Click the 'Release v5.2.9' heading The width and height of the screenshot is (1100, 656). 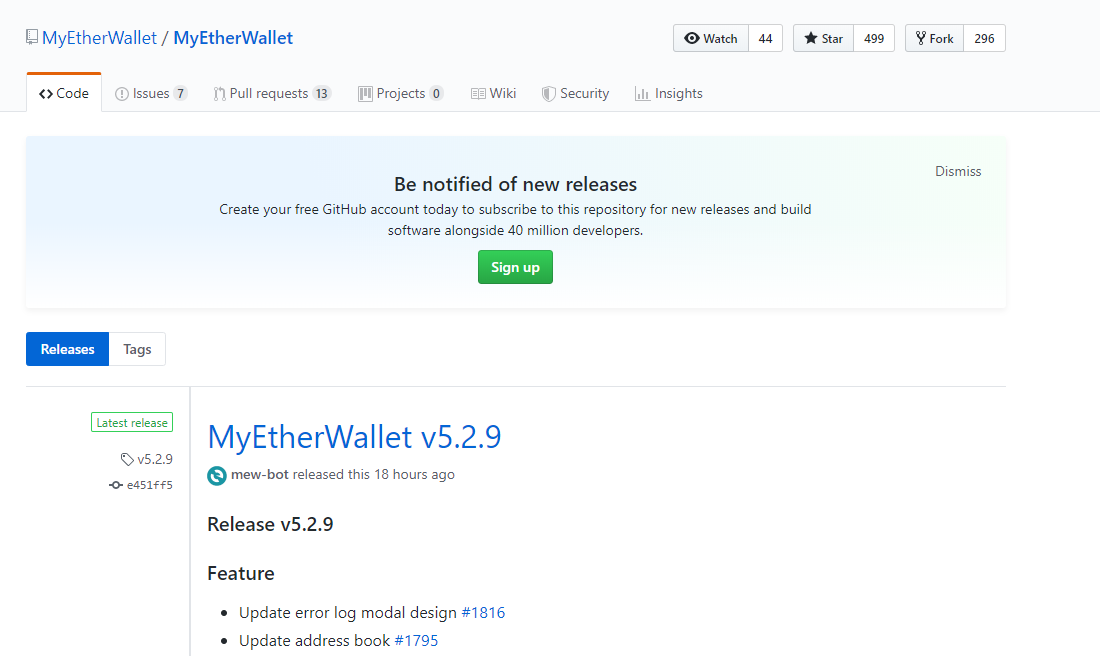(x=270, y=525)
